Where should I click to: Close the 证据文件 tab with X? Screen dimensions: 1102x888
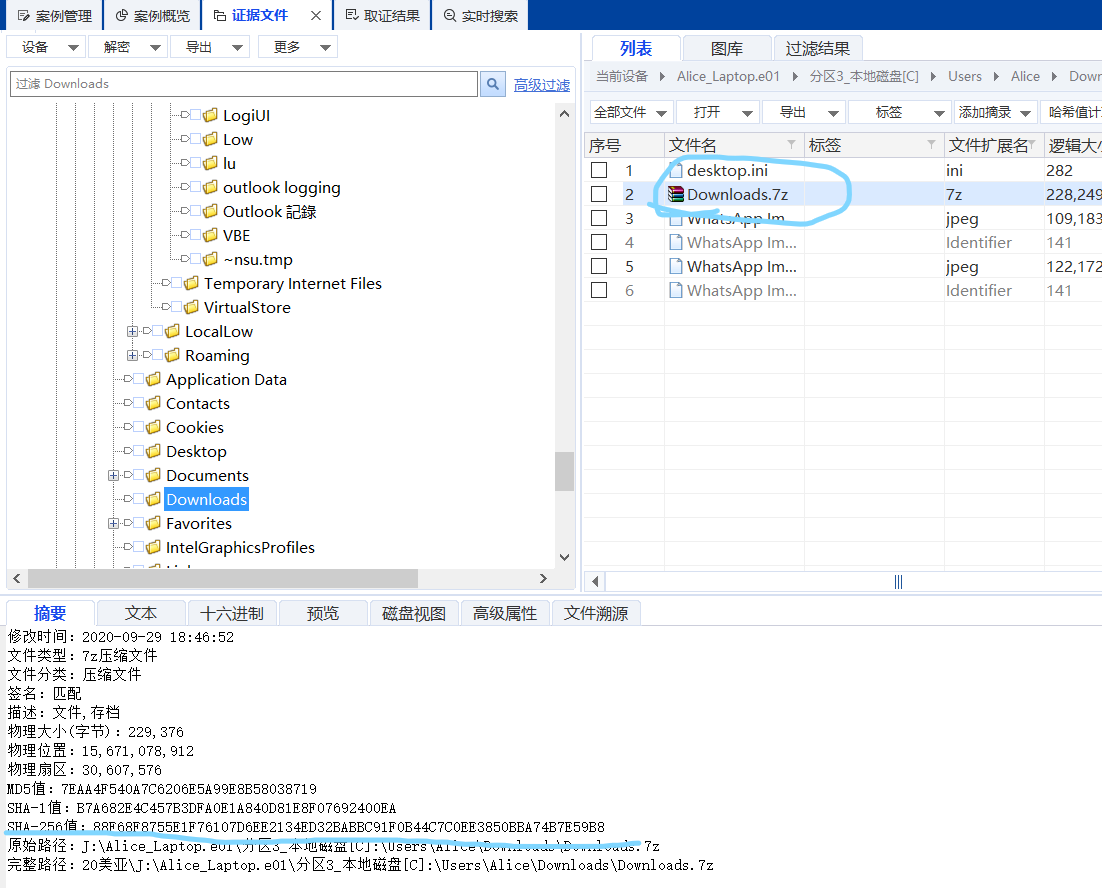coord(316,15)
